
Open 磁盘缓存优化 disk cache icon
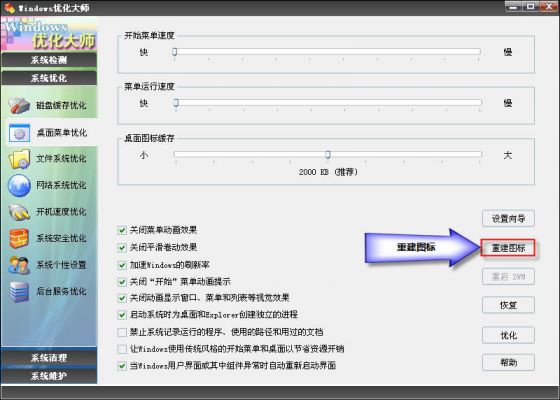click(x=19, y=105)
